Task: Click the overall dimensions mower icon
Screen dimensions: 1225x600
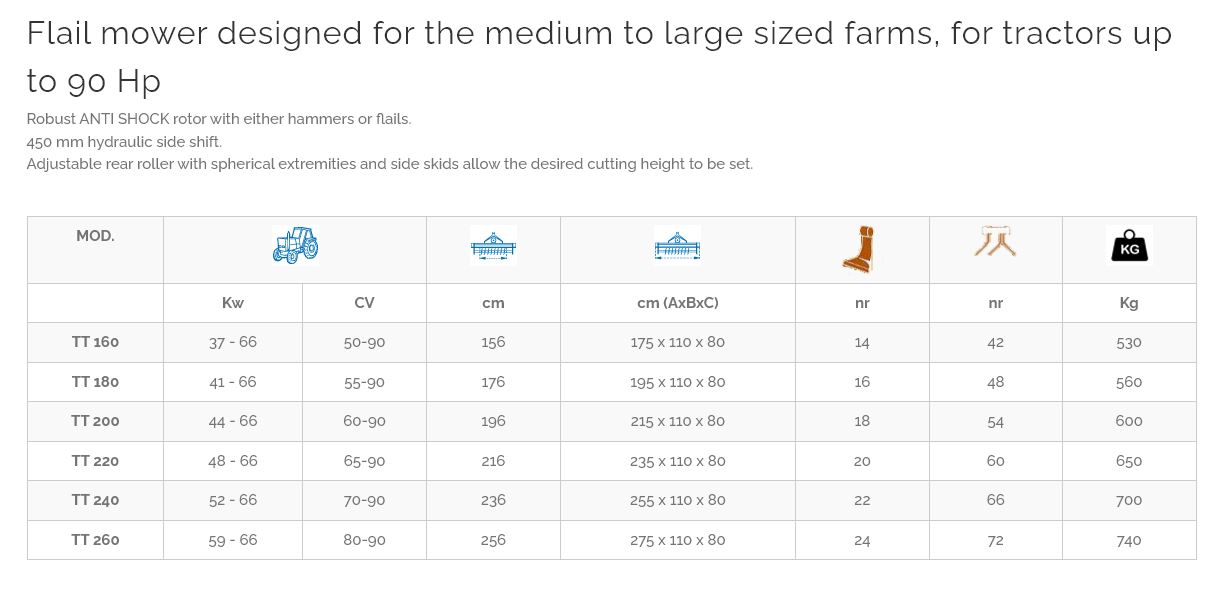Action: point(677,245)
